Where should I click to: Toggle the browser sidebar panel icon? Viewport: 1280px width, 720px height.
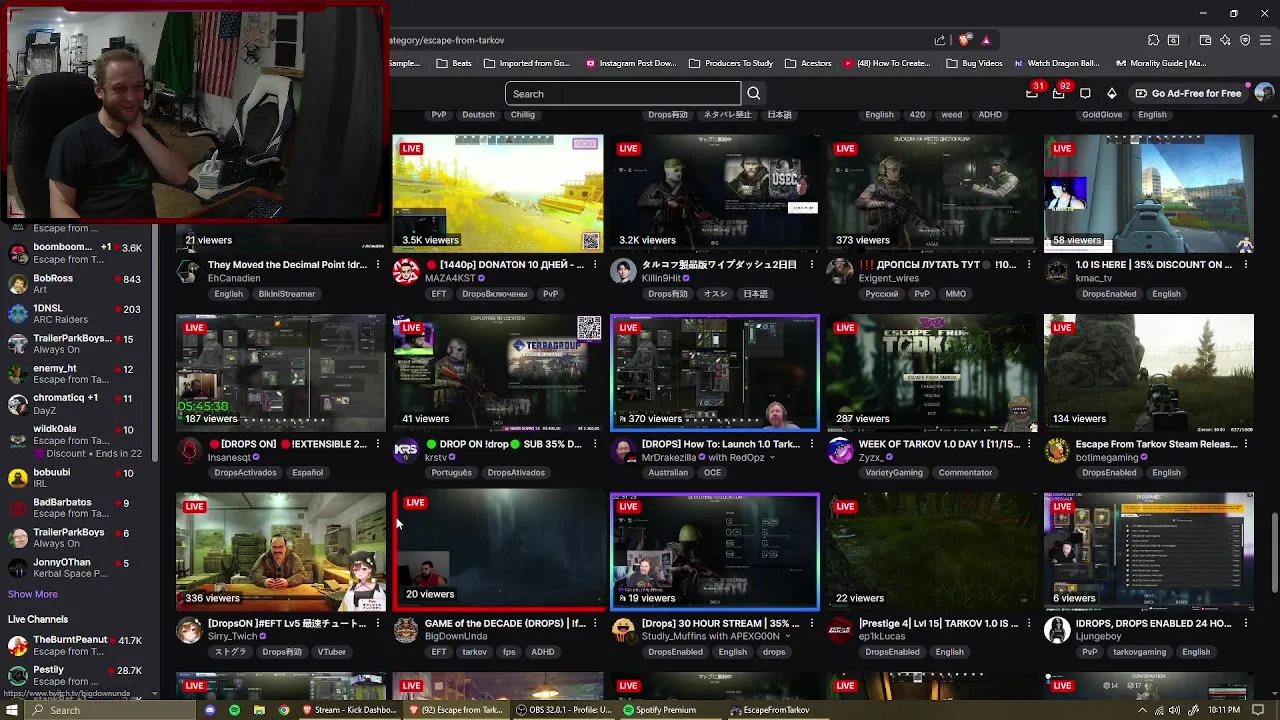pyautogui.click(x=1173, y=40)
